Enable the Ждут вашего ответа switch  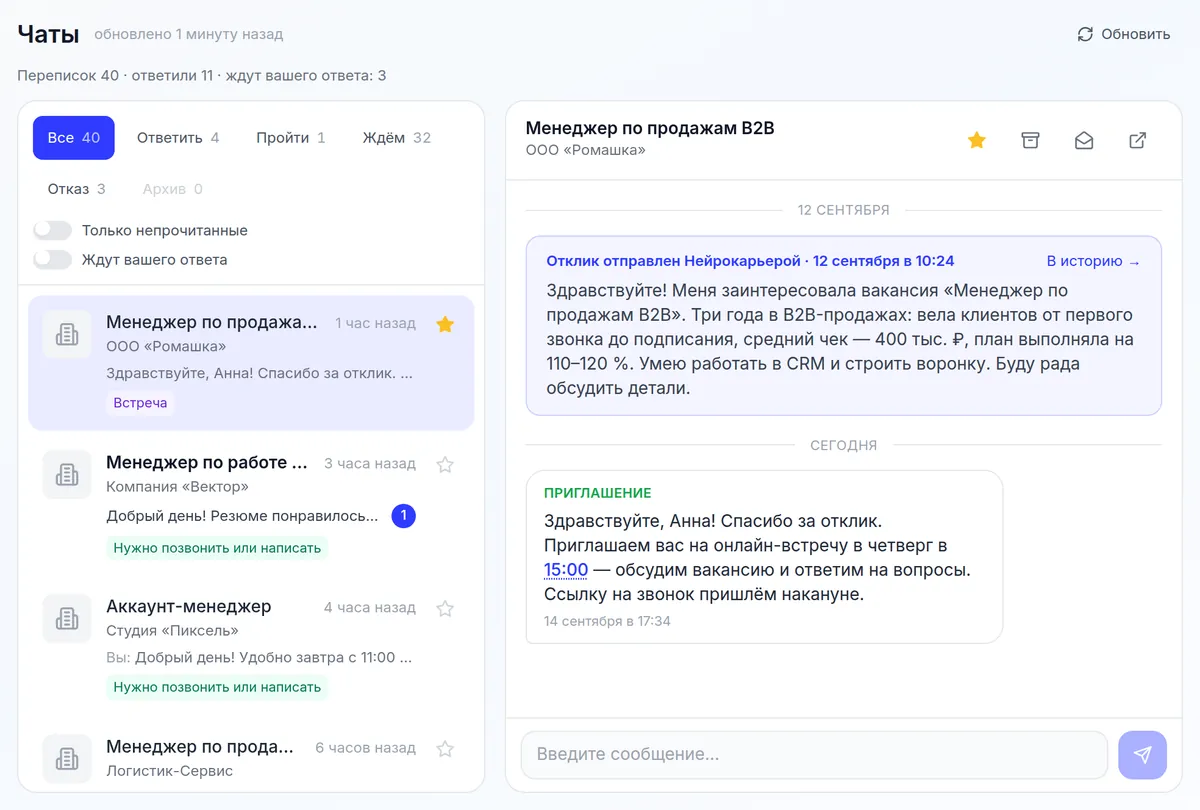coord(53,260)
